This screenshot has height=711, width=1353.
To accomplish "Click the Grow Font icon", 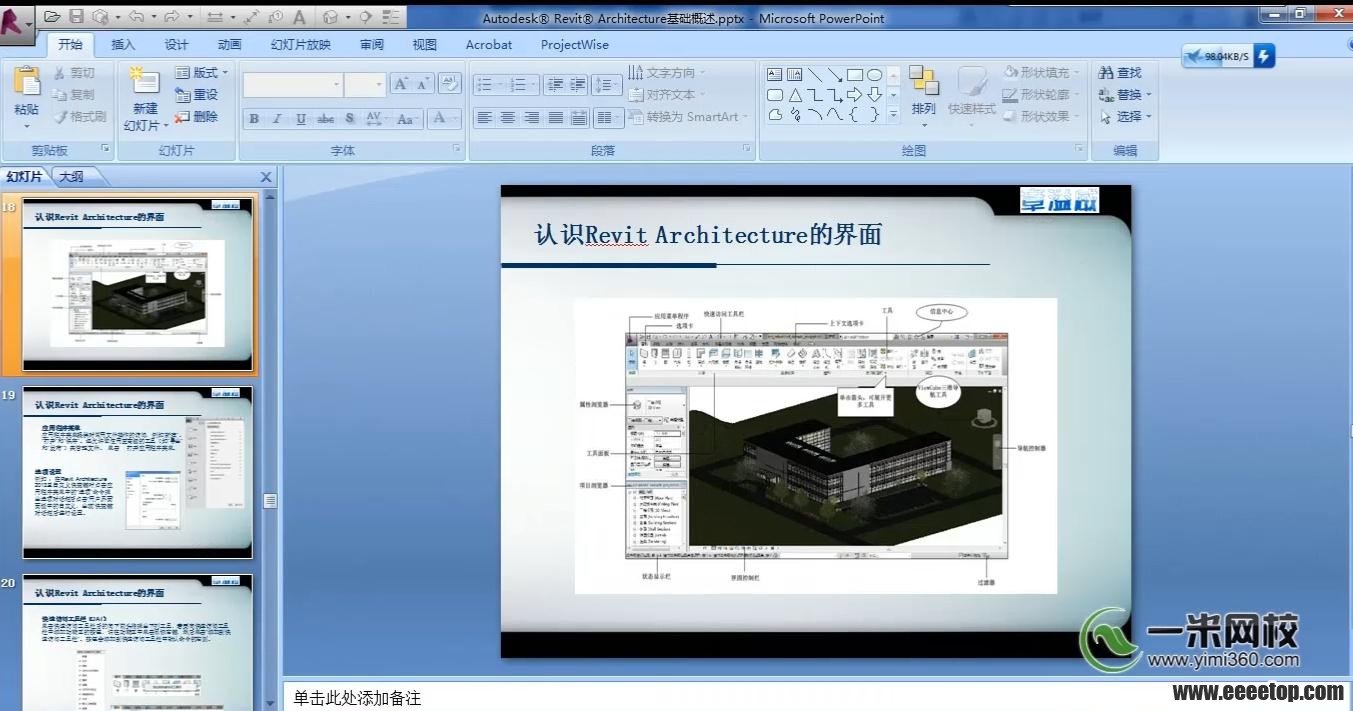I will click(401, 84).
